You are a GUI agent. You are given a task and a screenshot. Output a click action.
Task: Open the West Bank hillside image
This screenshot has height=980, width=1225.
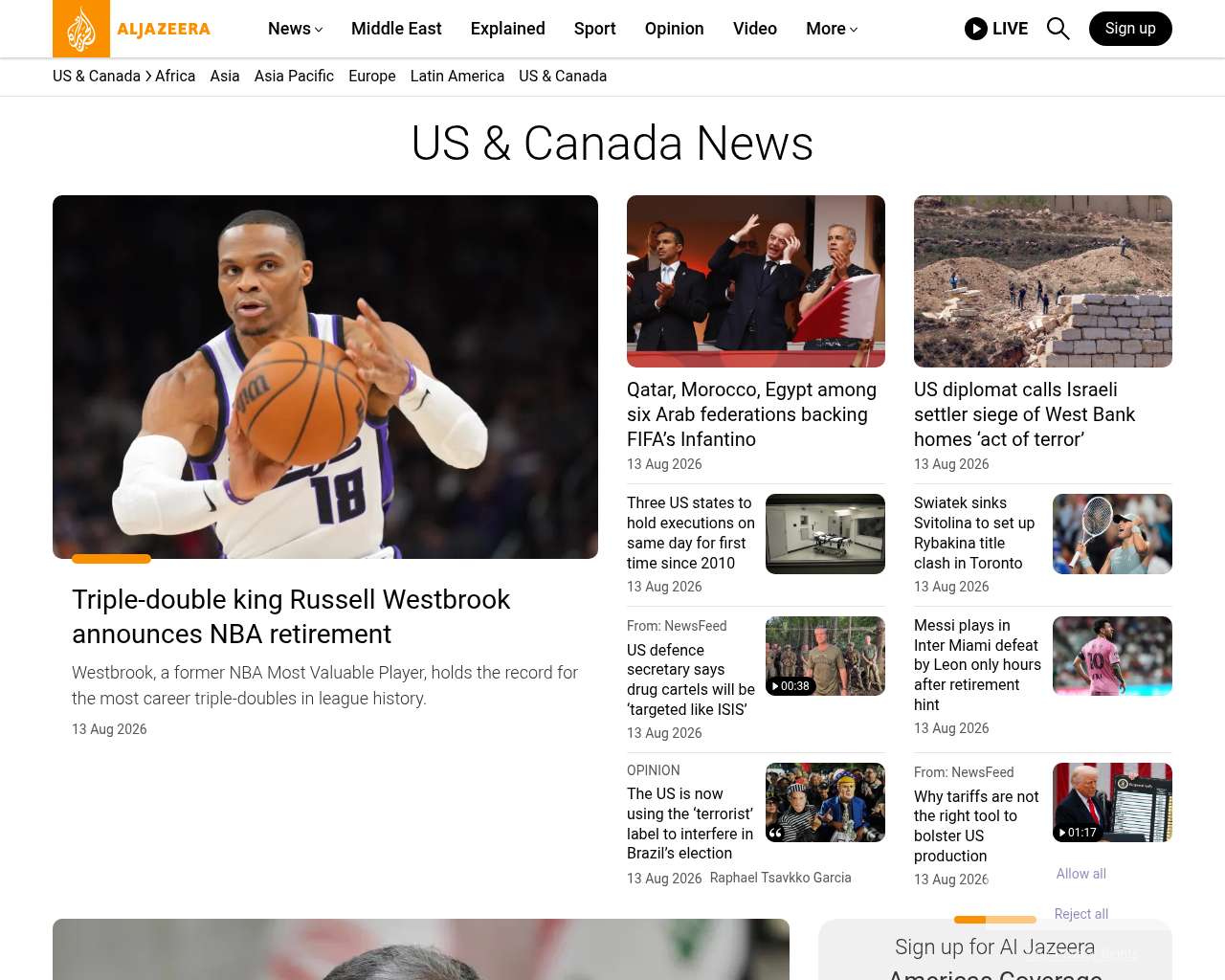pos(1043,281)
